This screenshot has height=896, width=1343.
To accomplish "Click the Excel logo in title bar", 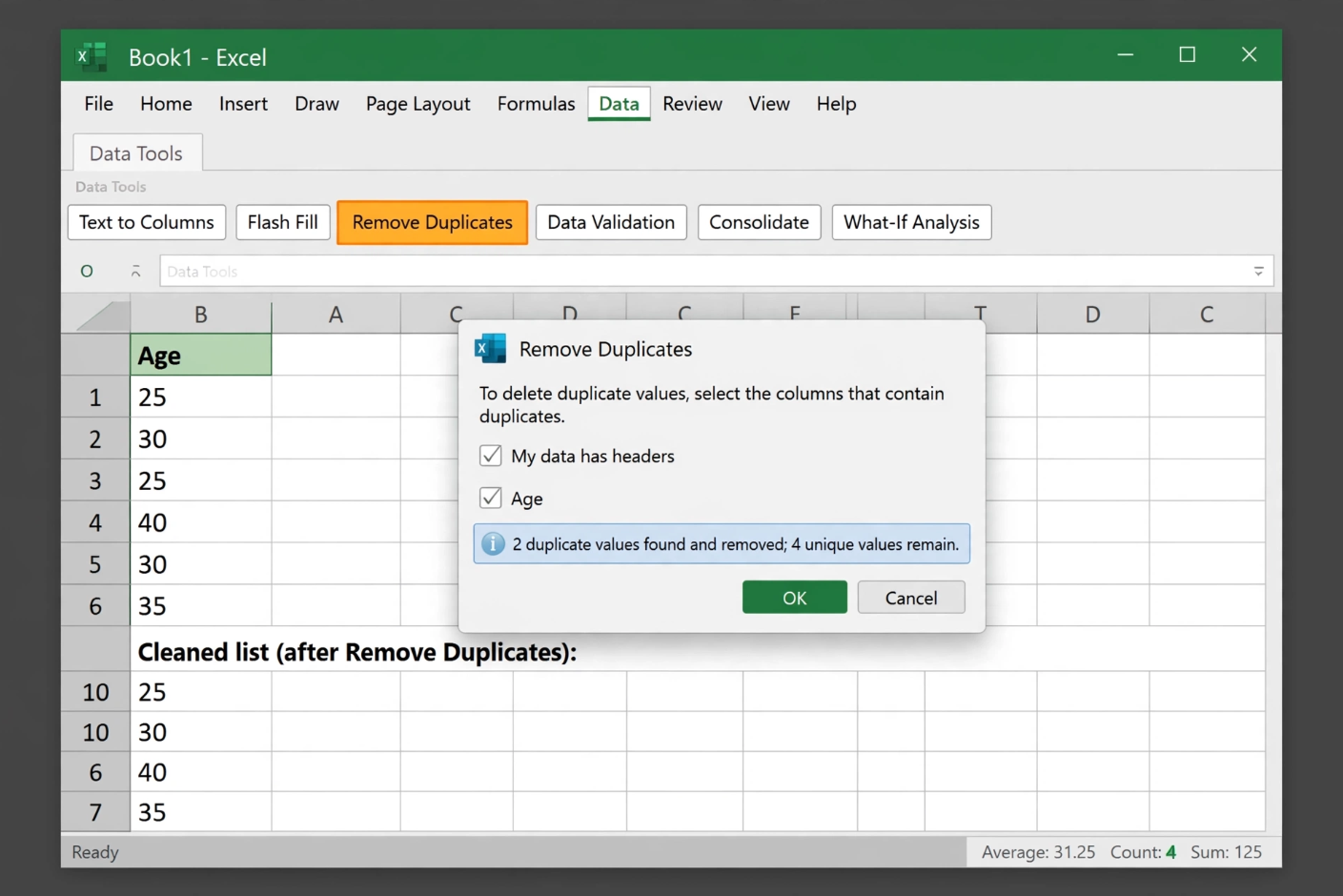I will pos(92,57).
